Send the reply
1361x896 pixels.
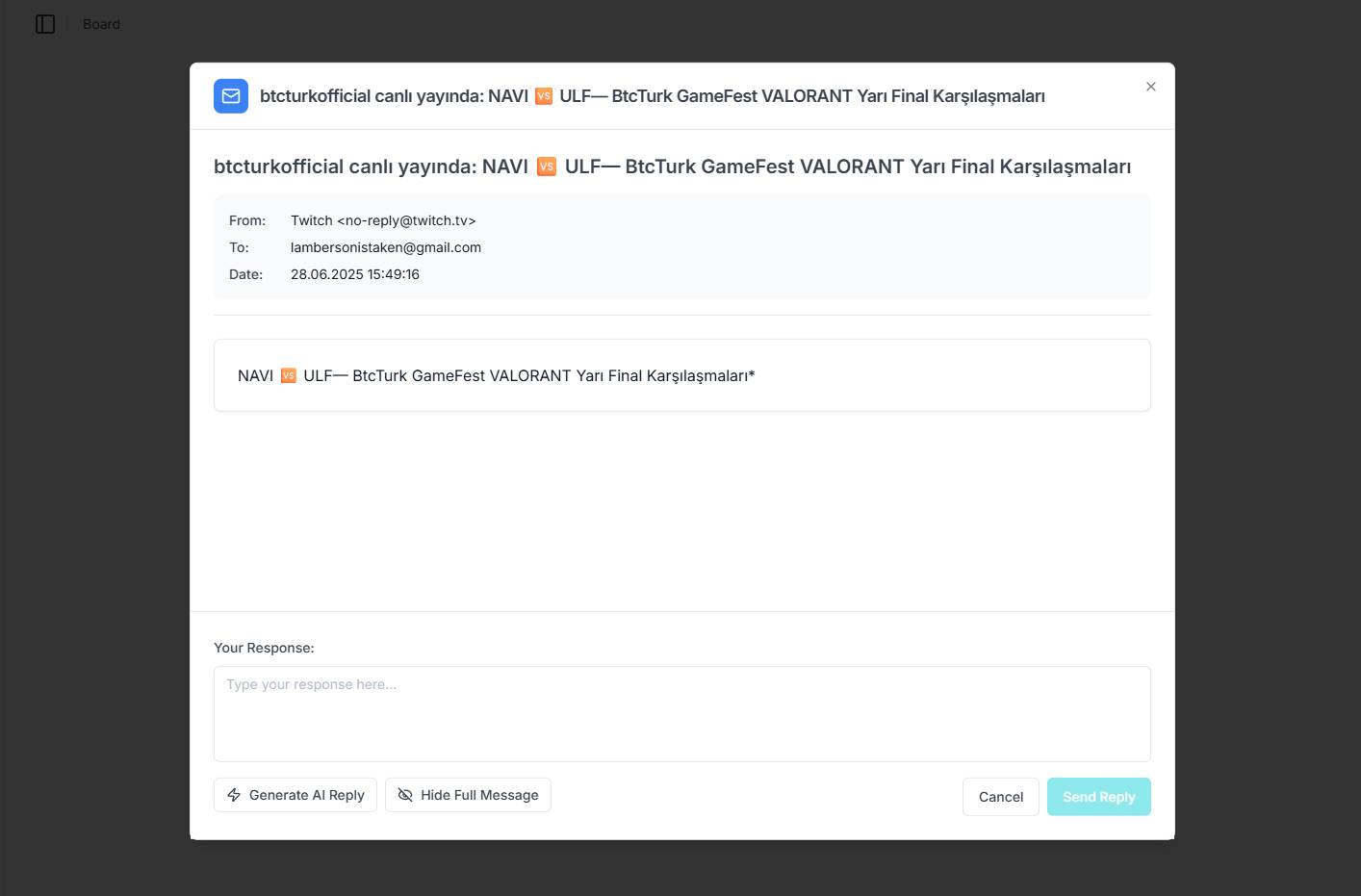[x=1099, y=797]
